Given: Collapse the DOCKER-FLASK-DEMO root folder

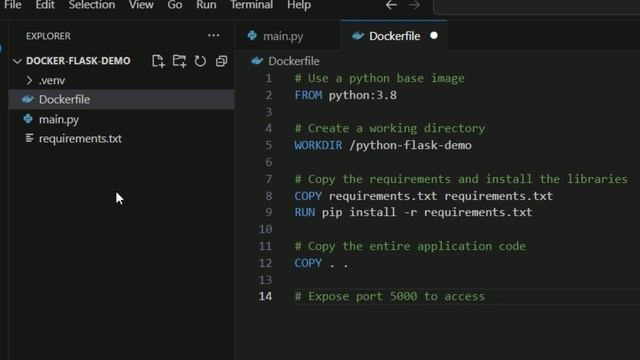Looking at the screenshot, I should coord(17,61).
